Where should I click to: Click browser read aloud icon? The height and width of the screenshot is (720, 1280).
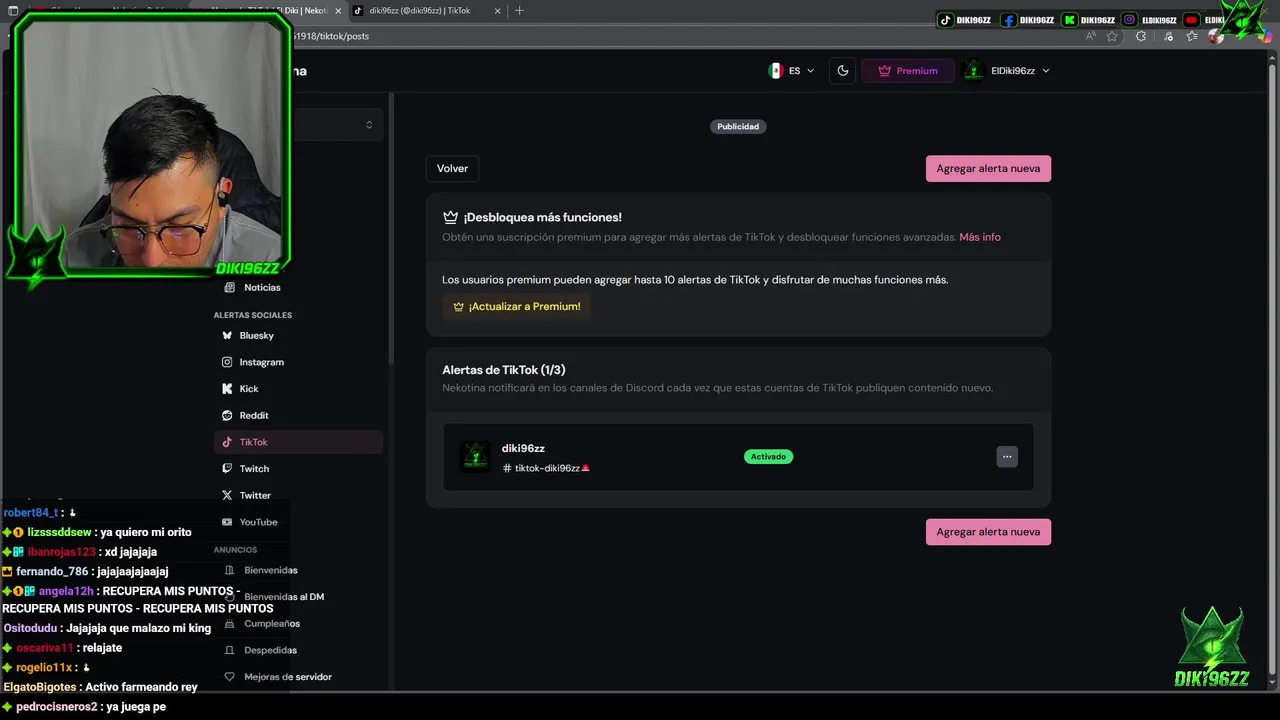click(x=1090, y=36)
